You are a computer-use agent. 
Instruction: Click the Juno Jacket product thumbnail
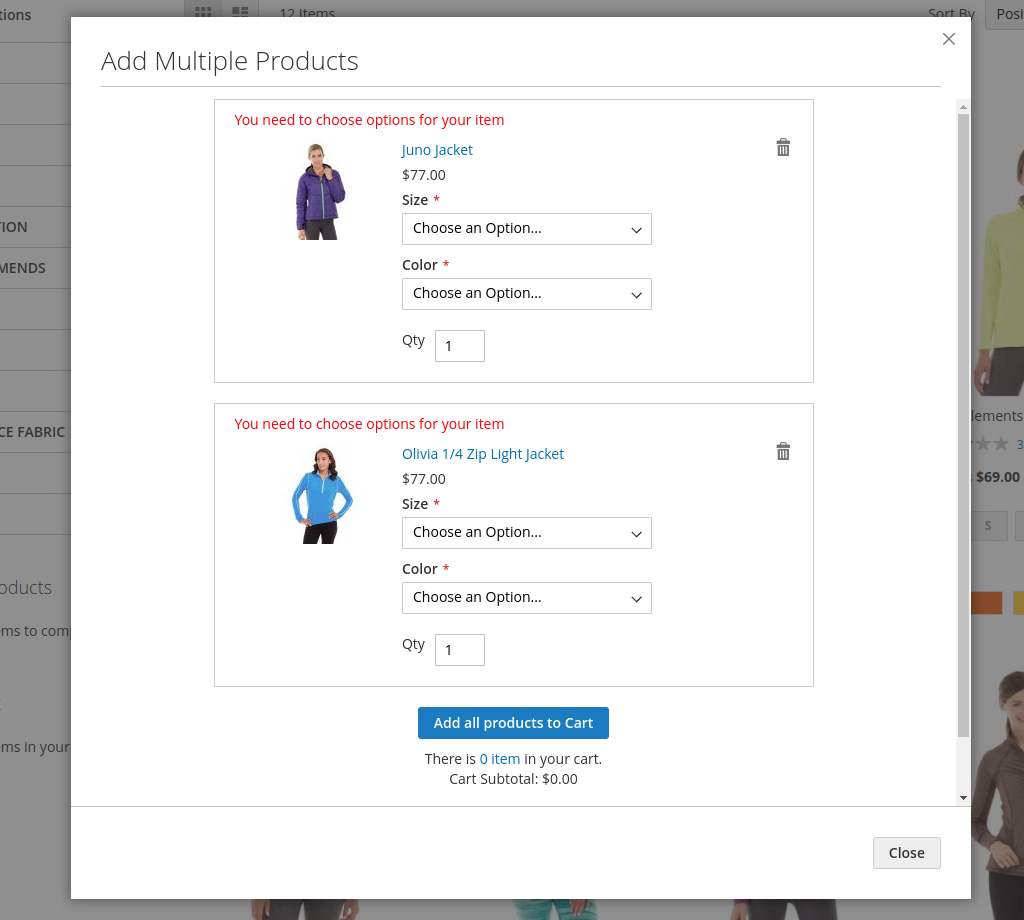[x=320, y=191]
